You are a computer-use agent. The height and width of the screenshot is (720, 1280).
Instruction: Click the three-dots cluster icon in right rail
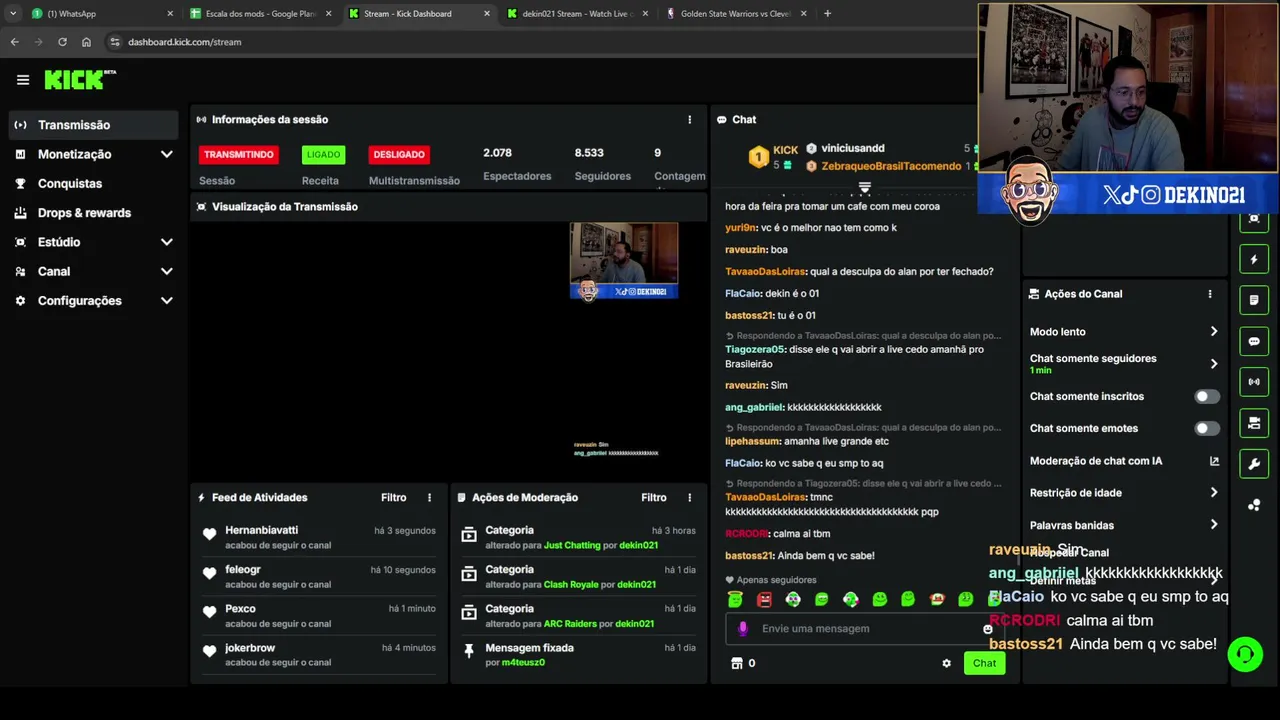coord(1254,505)
